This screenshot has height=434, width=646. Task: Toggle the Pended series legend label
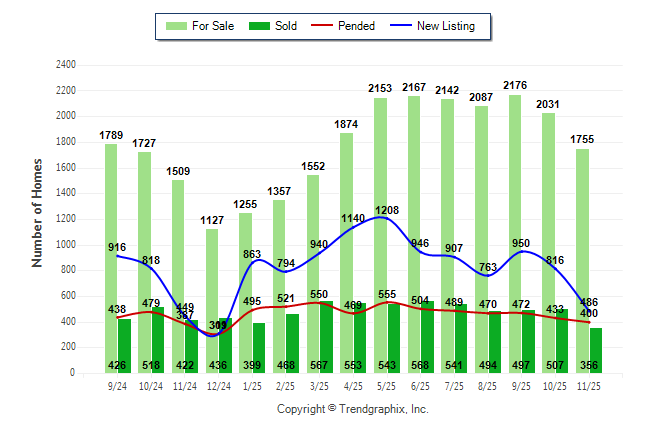tap(357, 26)
